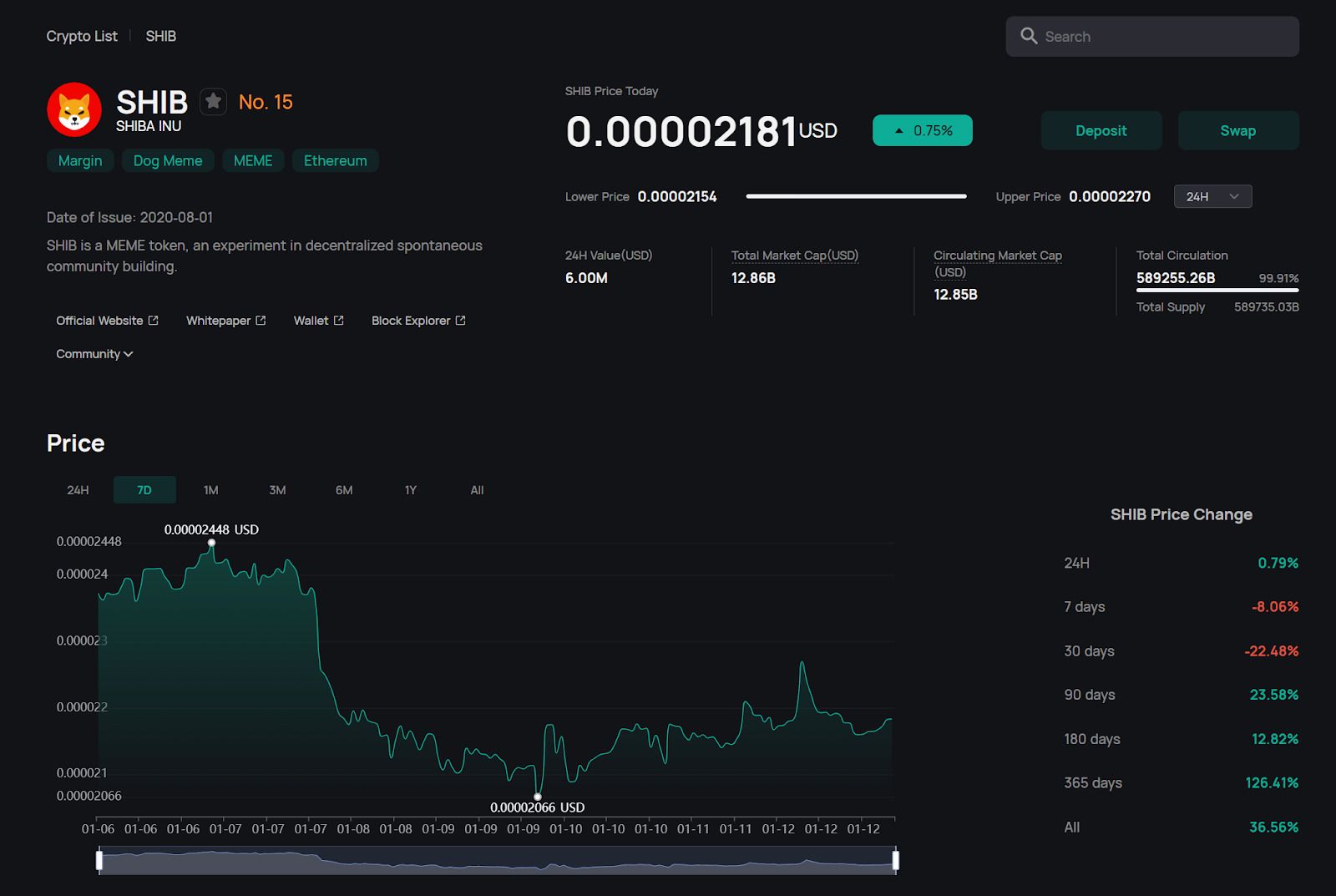Screen dimensions: 1336x896
Task: Click the 365 days 126.41% value
Action: (x=1272, y=783)
